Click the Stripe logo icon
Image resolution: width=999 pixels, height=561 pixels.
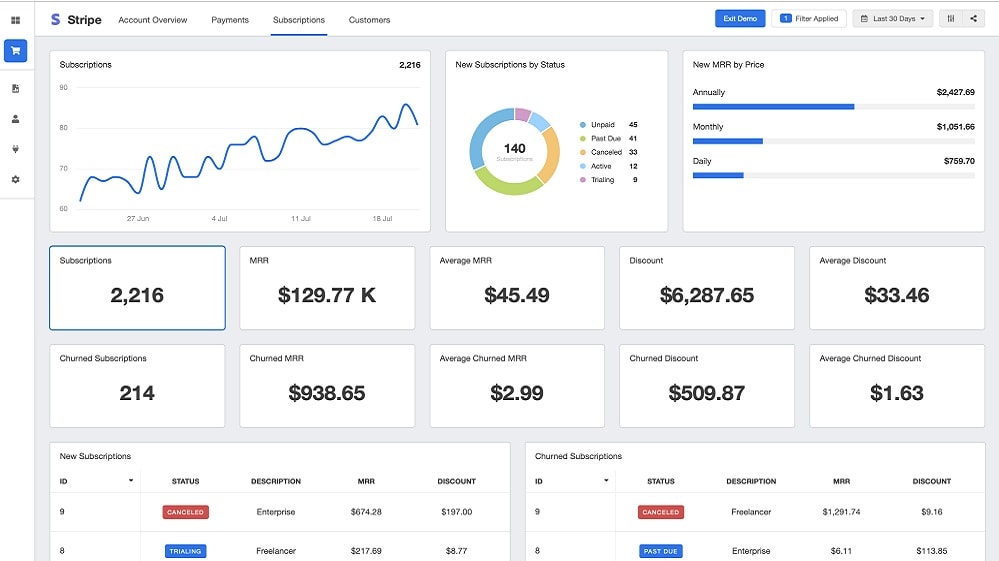pos(55,20)
